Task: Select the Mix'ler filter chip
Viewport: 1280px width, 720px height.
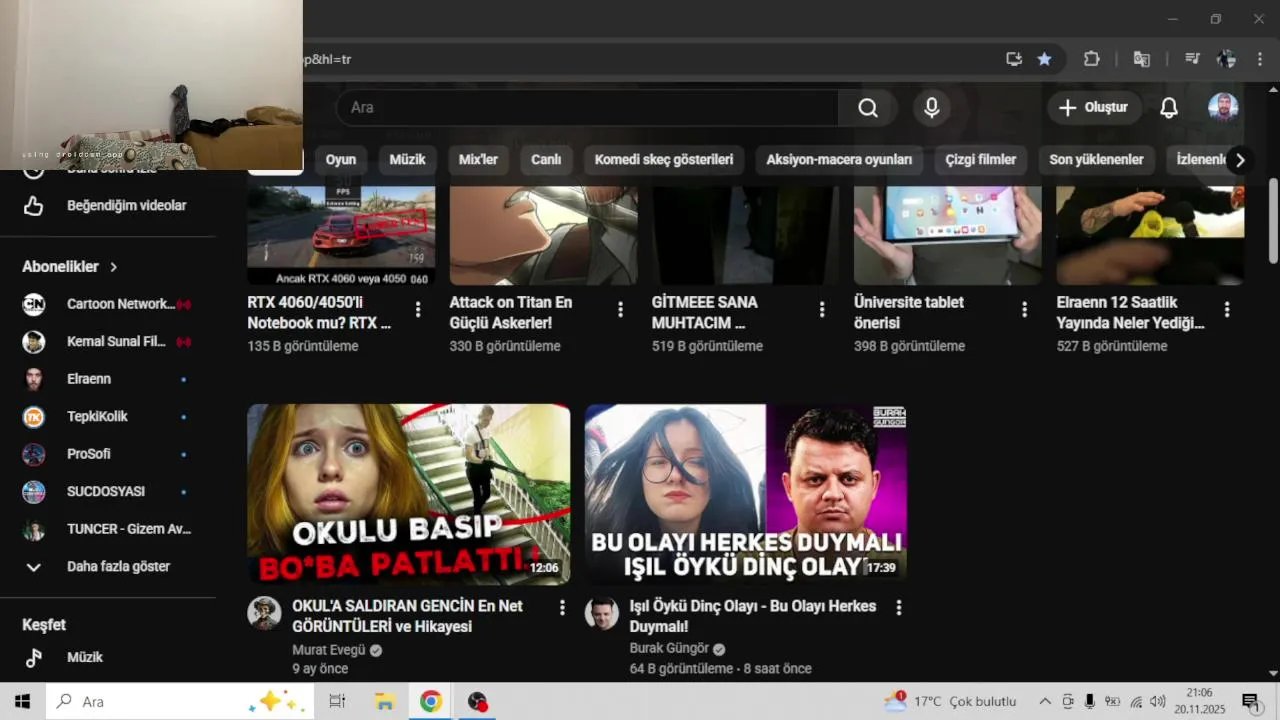Action: (479, 160)
